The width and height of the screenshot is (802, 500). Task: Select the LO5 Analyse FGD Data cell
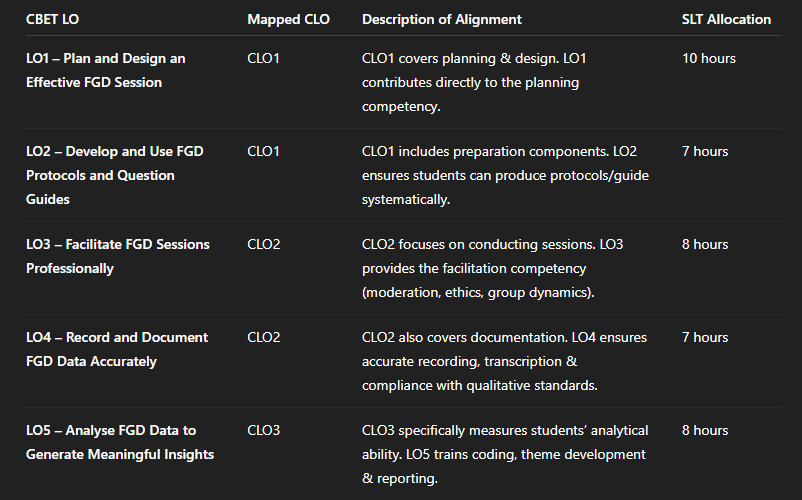click(119, 442)
